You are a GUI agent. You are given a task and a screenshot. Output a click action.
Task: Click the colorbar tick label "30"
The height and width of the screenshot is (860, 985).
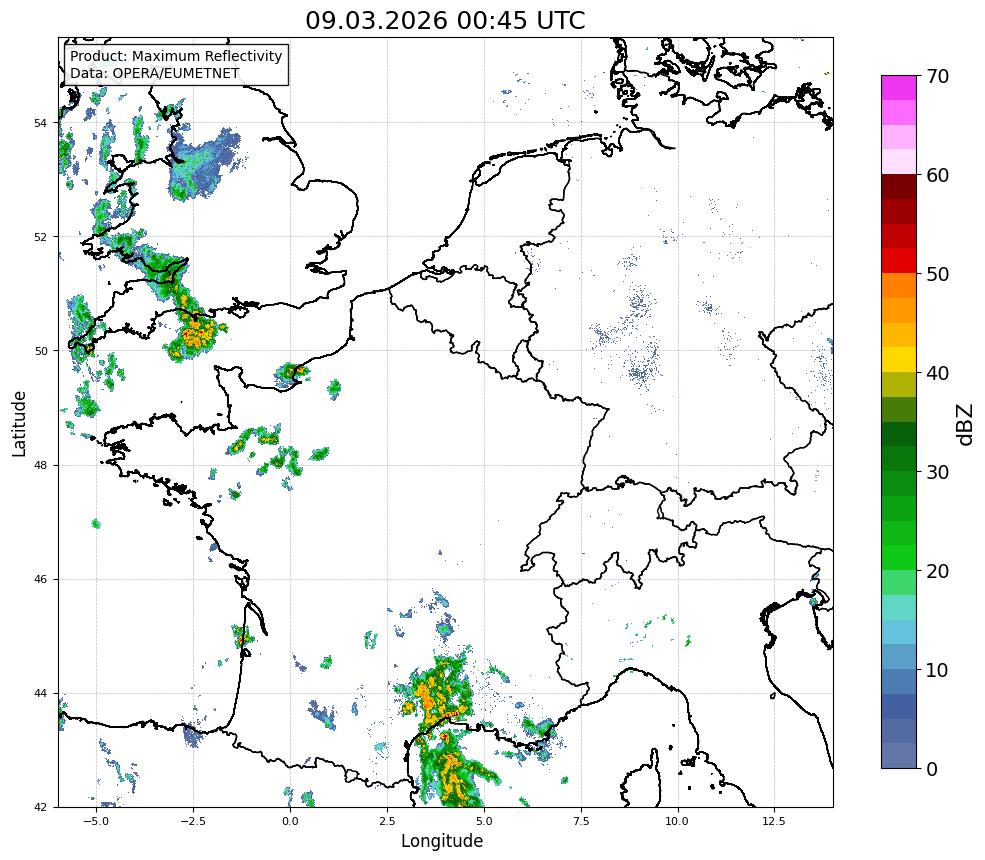click(937, 472)
